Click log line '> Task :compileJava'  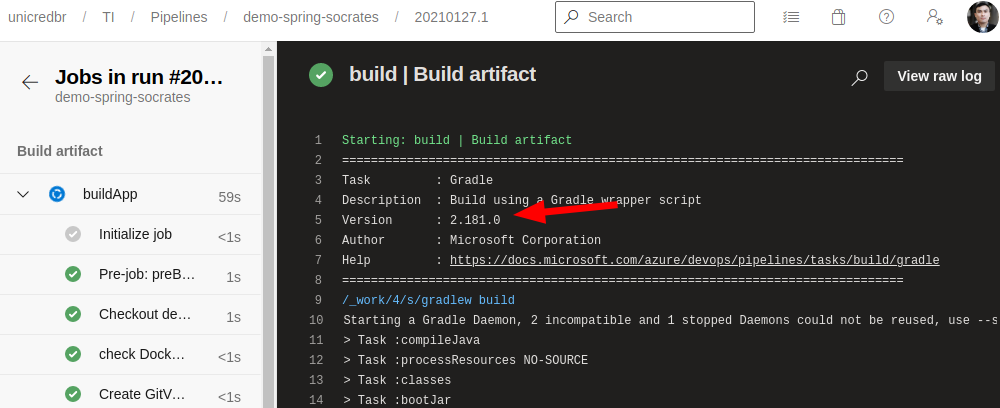point(411,340)
